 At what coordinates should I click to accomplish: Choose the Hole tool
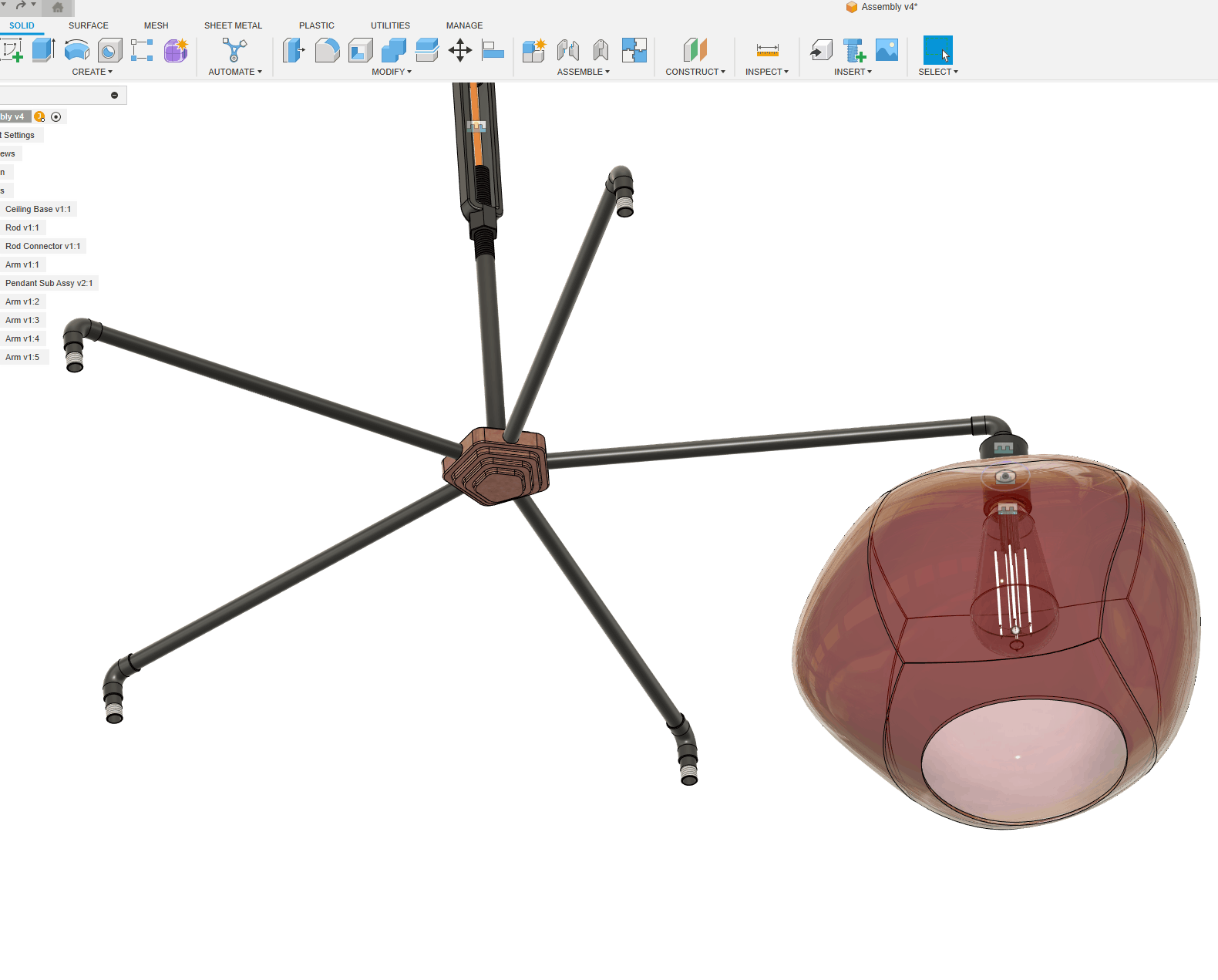click(x=109, y=51)
